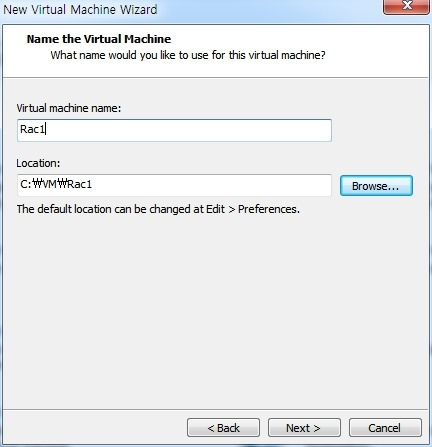Click the 'Location:' label
The width and height of the screenshot is (432, 447).
(x=38, y=163)
